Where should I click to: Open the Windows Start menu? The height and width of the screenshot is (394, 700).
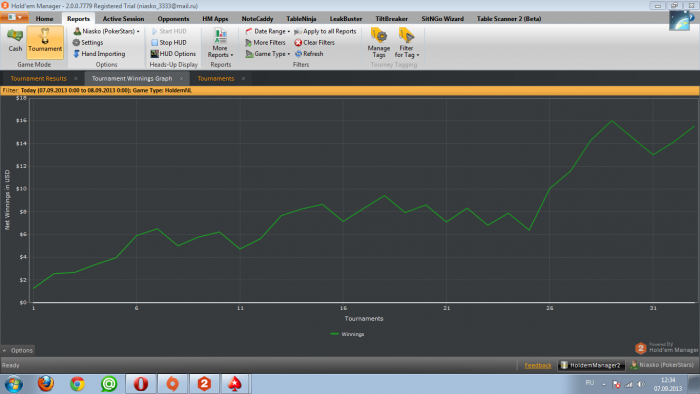point(13,384)
